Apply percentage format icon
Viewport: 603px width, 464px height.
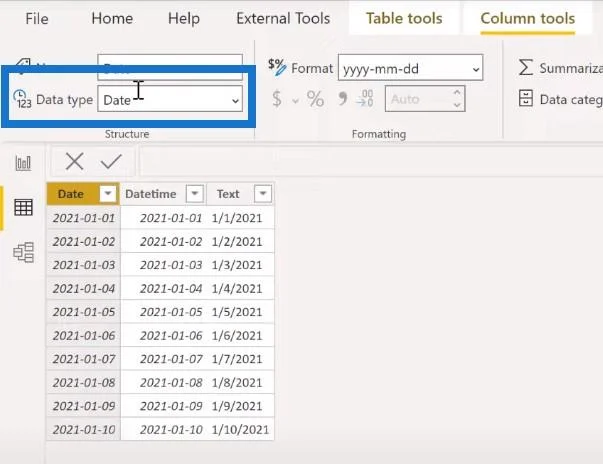(315, 99)
